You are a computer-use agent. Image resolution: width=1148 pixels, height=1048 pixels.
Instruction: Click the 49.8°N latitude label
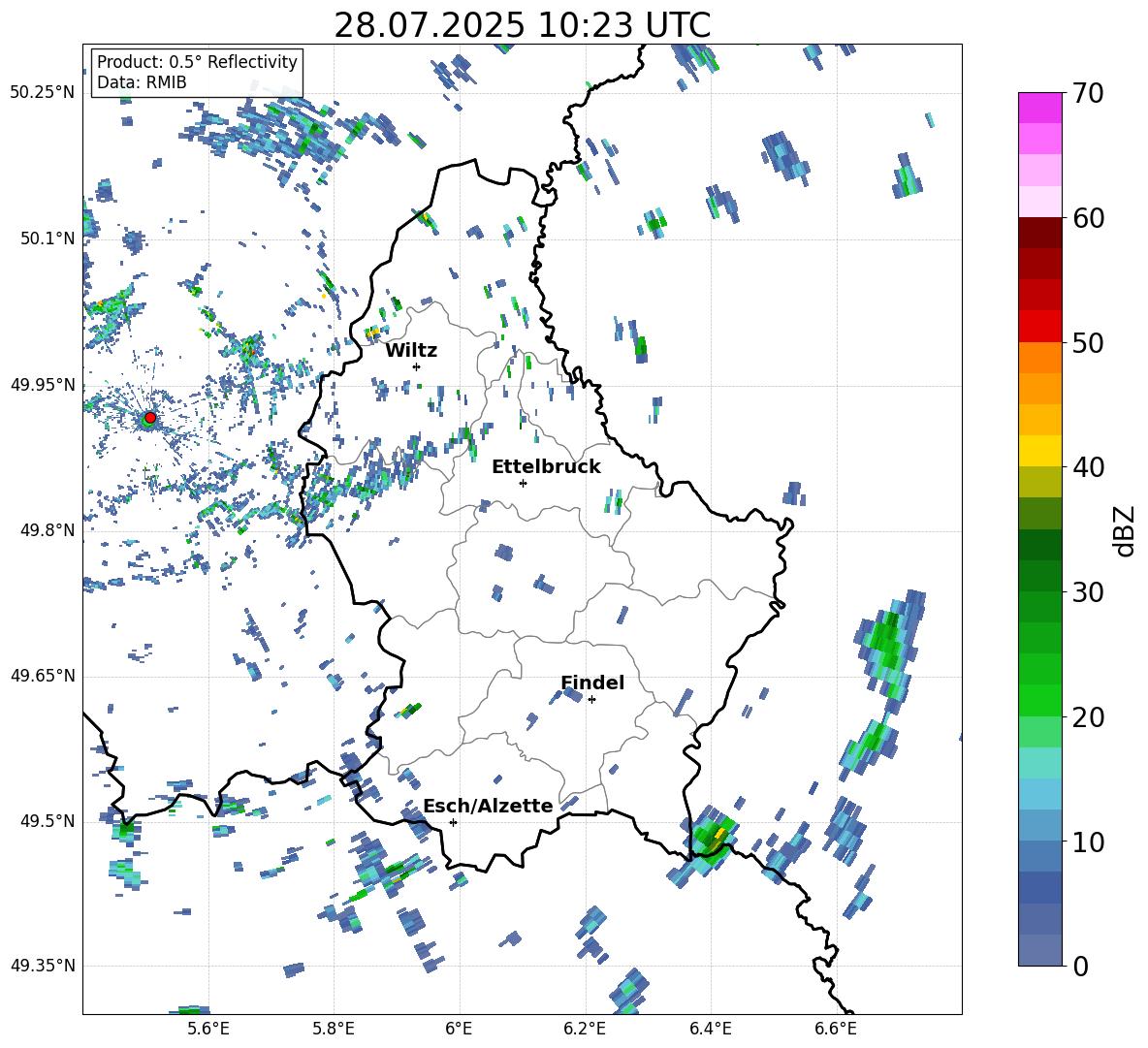[48, 530]
